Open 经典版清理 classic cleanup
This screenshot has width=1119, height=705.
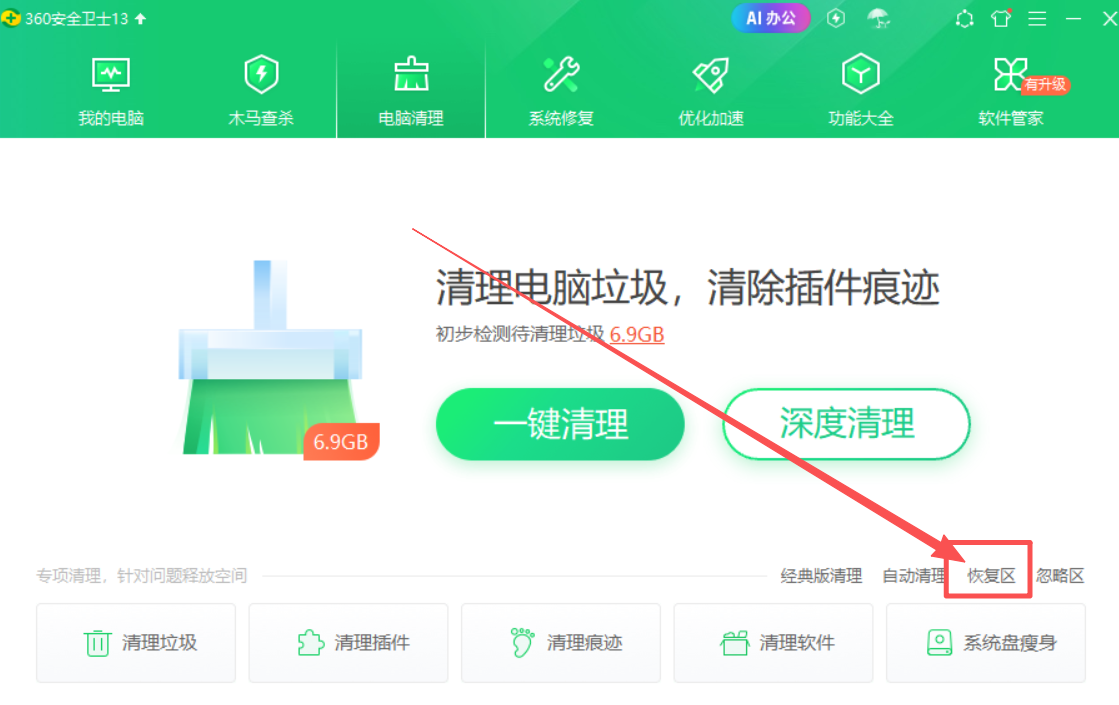pos(821,576)
